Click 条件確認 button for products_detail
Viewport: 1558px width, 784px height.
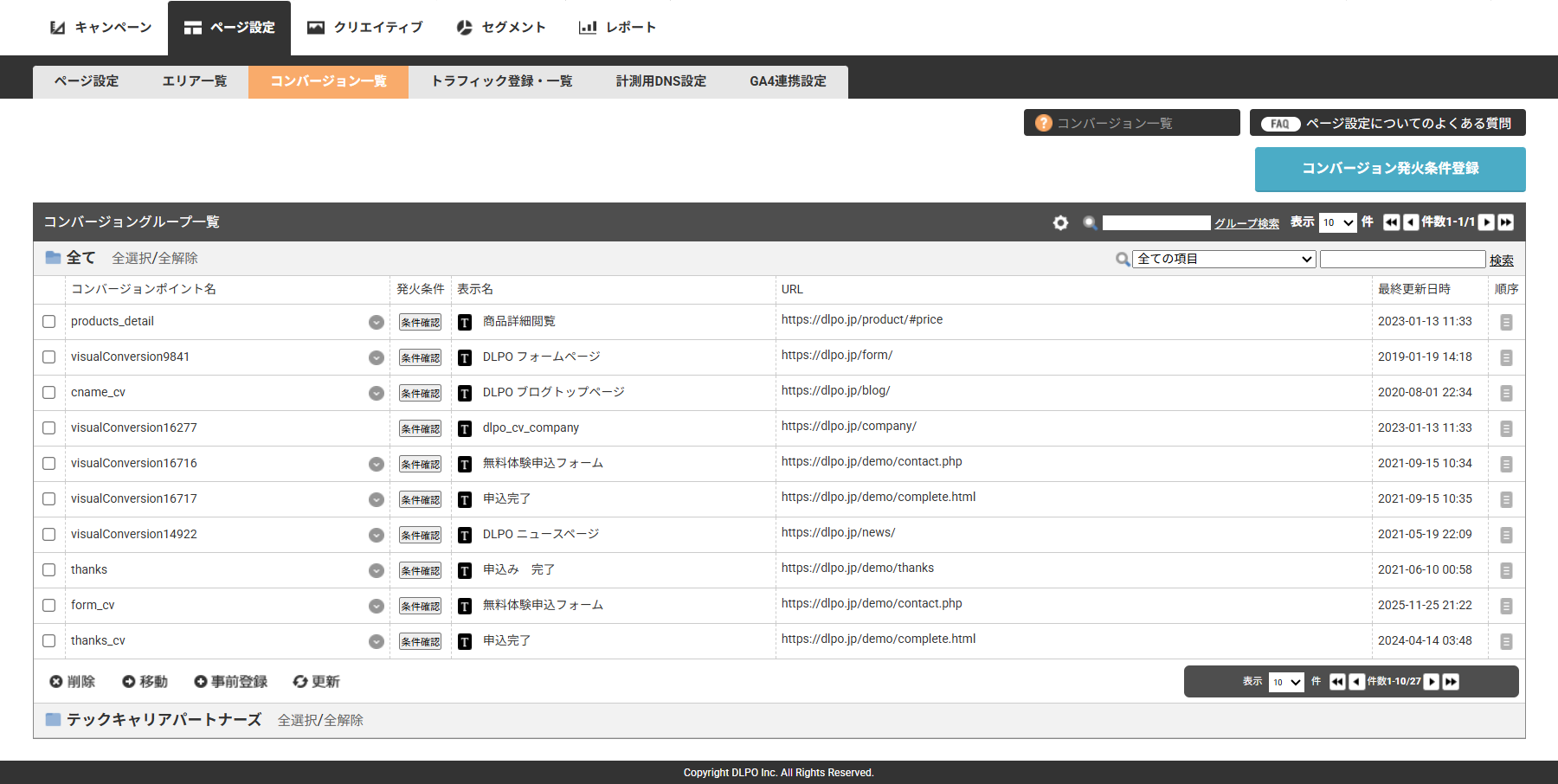(x=421, y=322)
